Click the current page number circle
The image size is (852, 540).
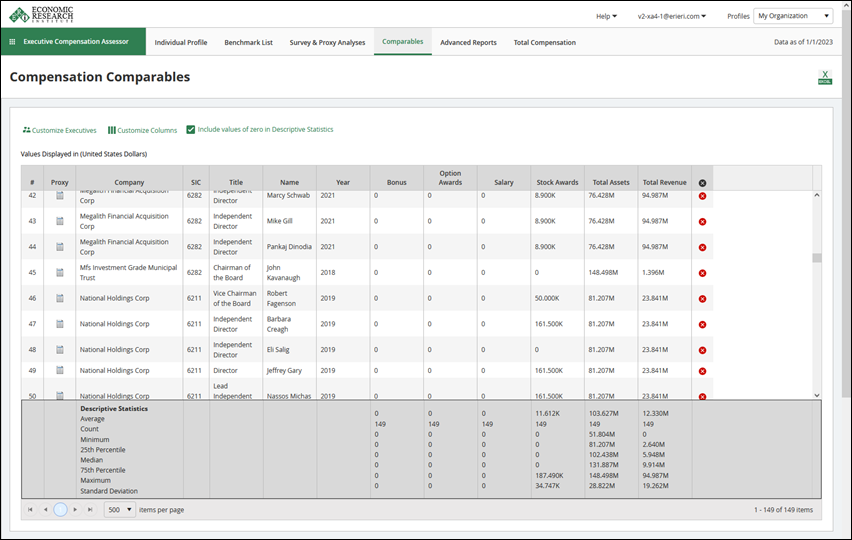pos(60,510)
